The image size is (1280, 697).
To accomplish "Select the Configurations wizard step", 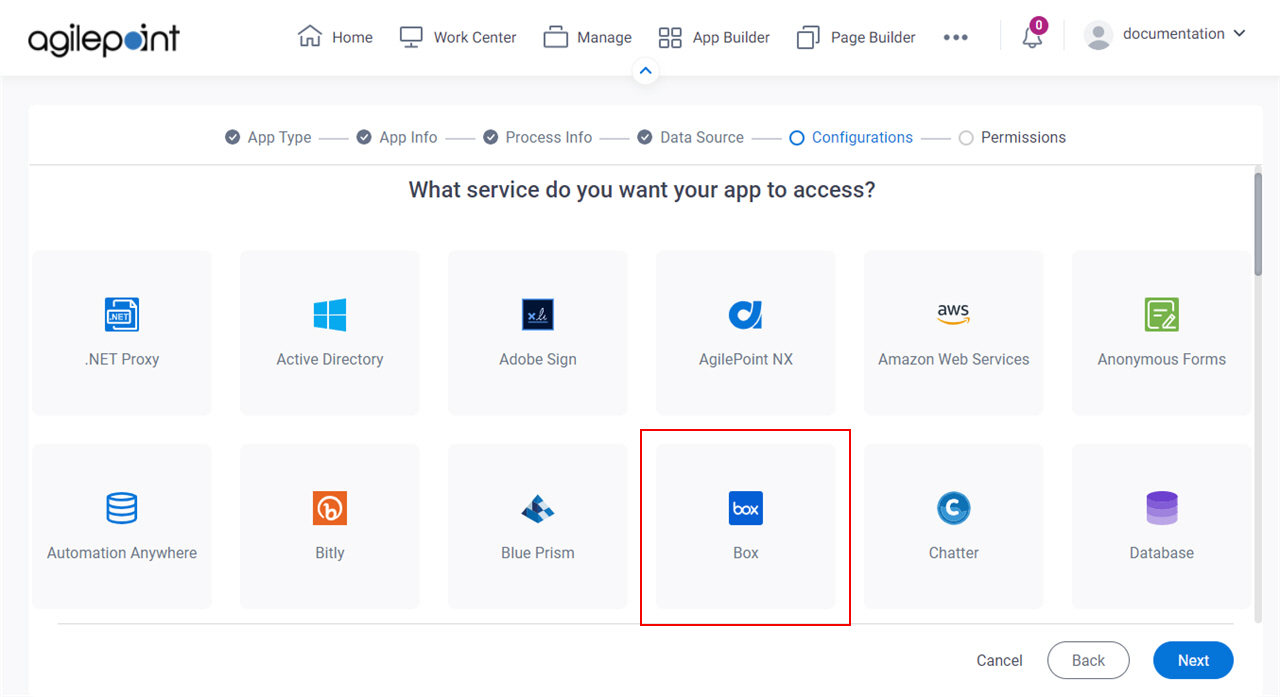I will click(851, 137).
